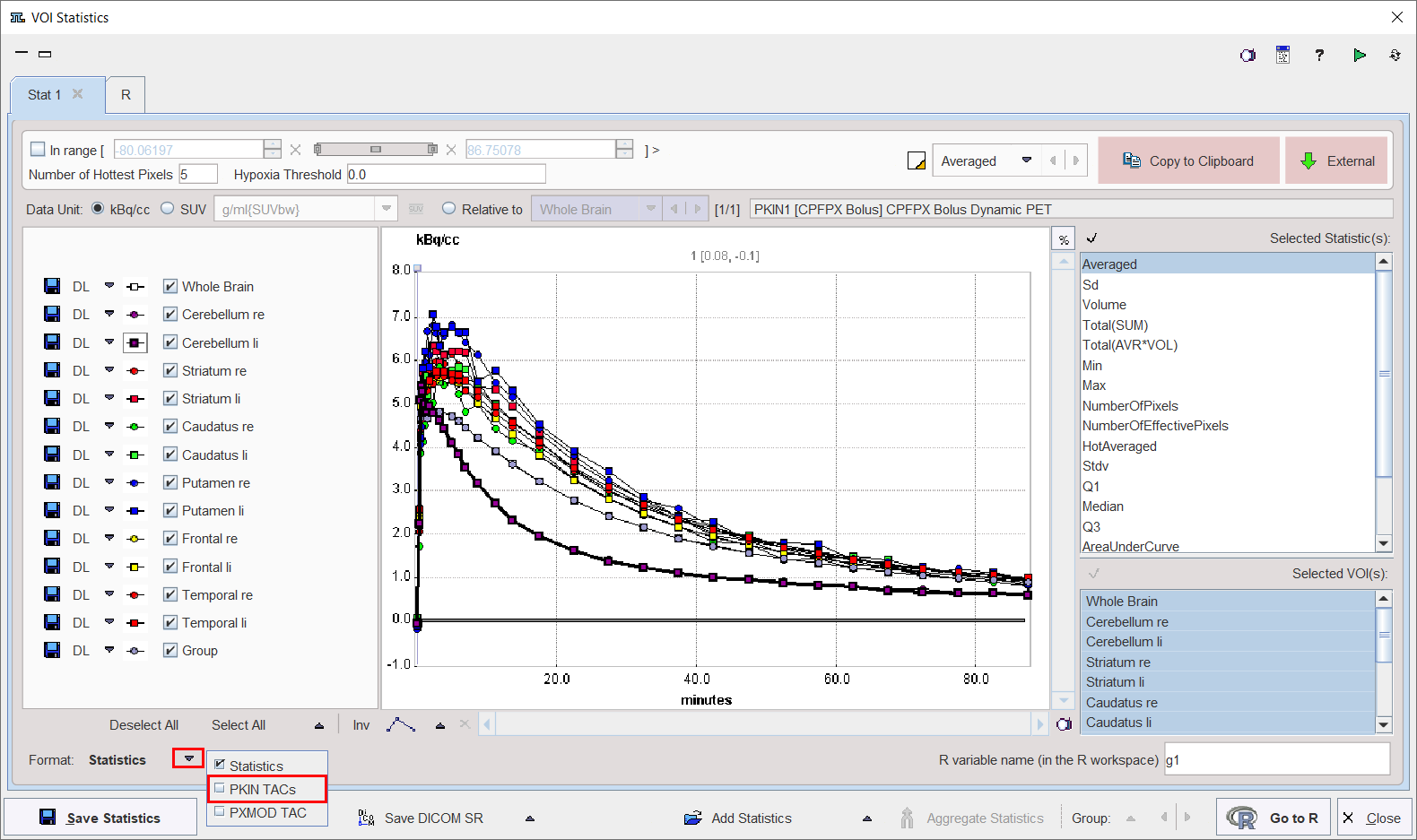
Task: Open the DL options arrow for Frontal li
Action: (109, 566)
